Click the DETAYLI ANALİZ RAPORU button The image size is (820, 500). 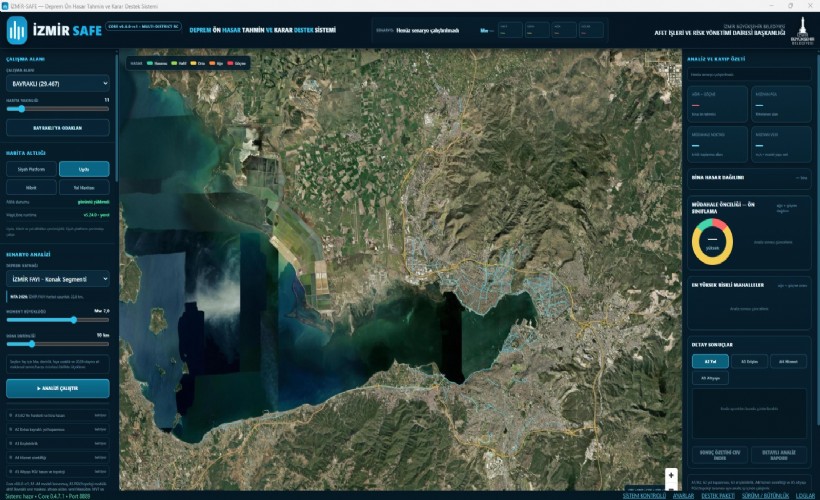pos(779,455)
